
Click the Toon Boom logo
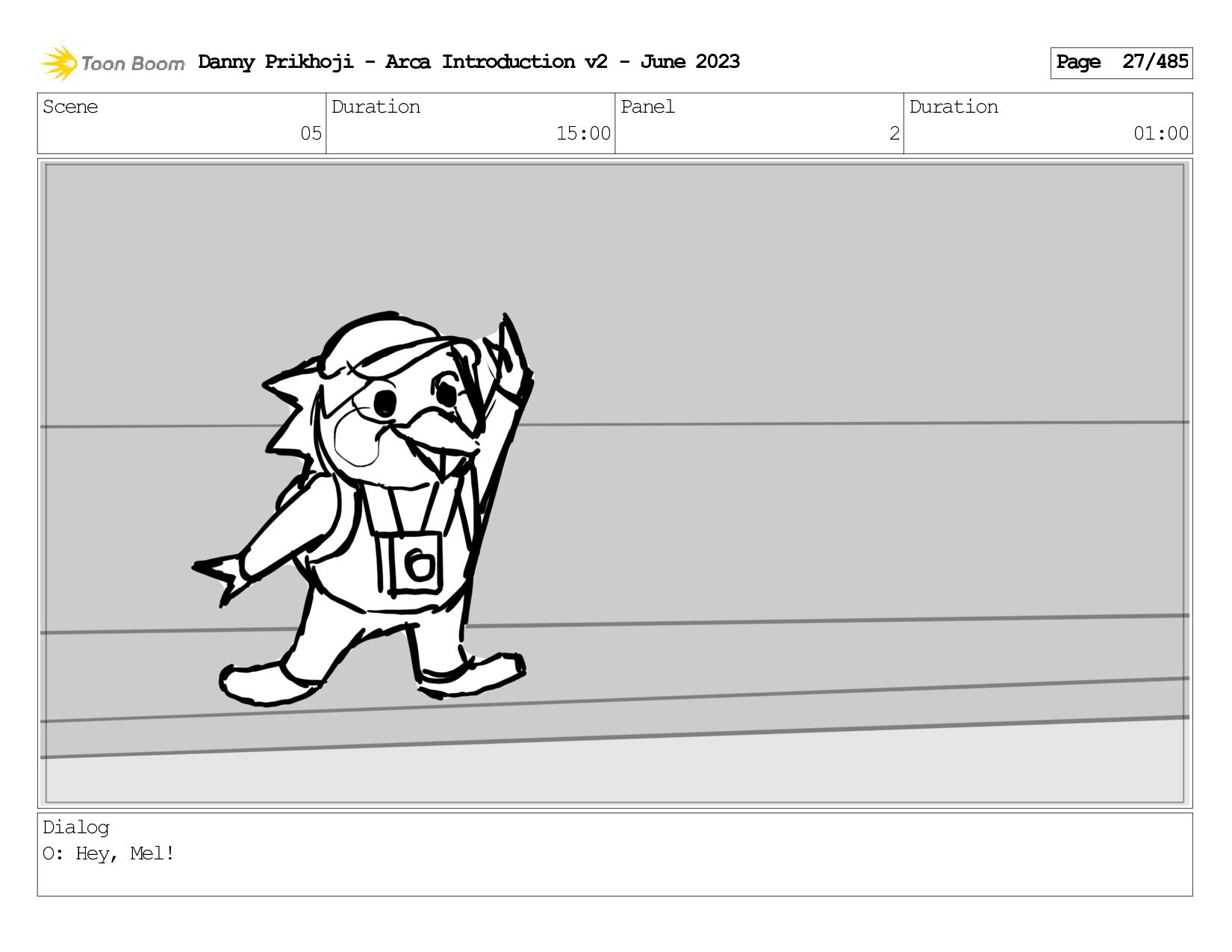[x=112, y=63]
